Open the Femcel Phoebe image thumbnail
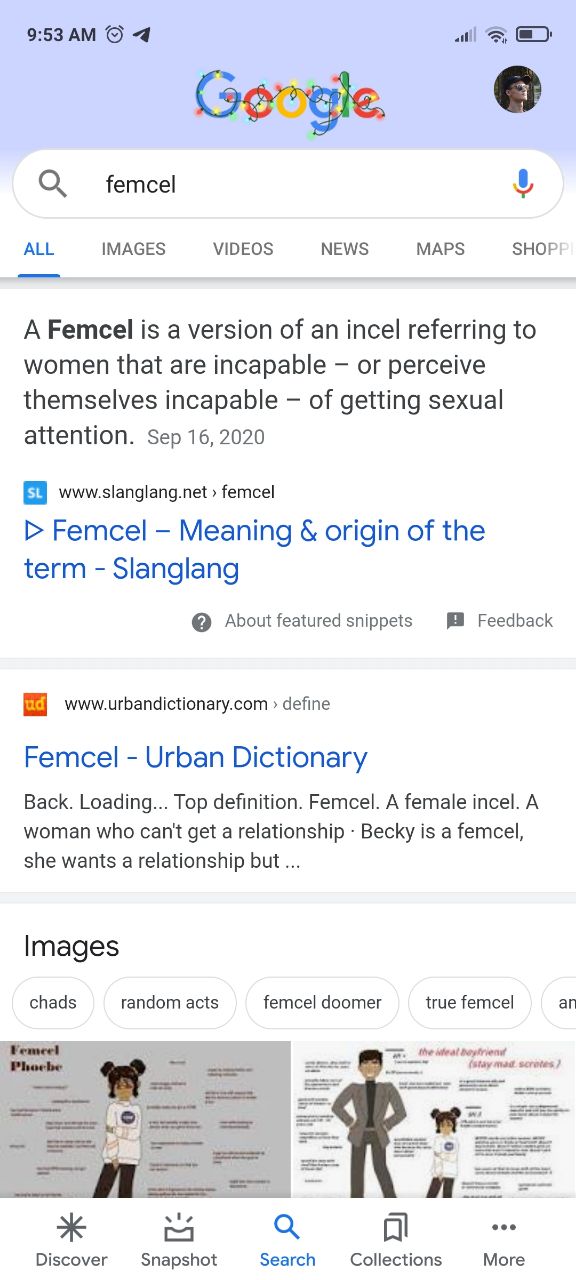 tap(145, 1119)
